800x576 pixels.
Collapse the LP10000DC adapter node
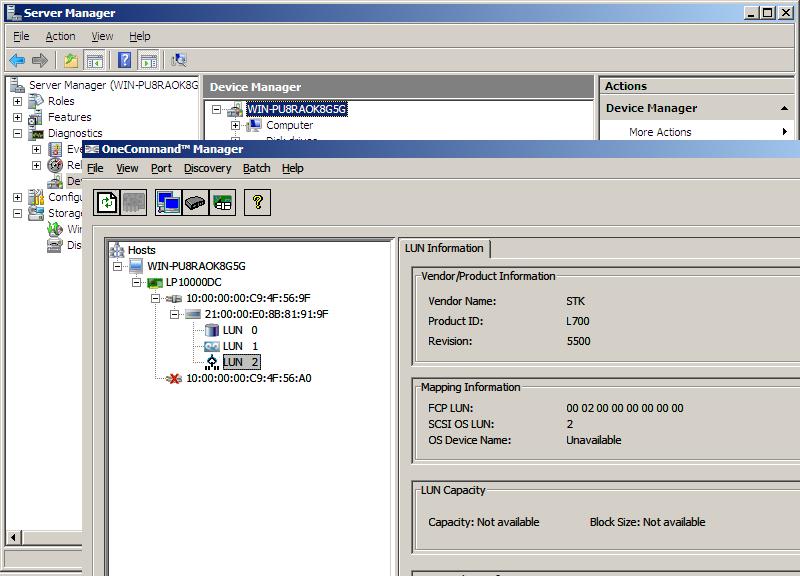pos(136,282)
